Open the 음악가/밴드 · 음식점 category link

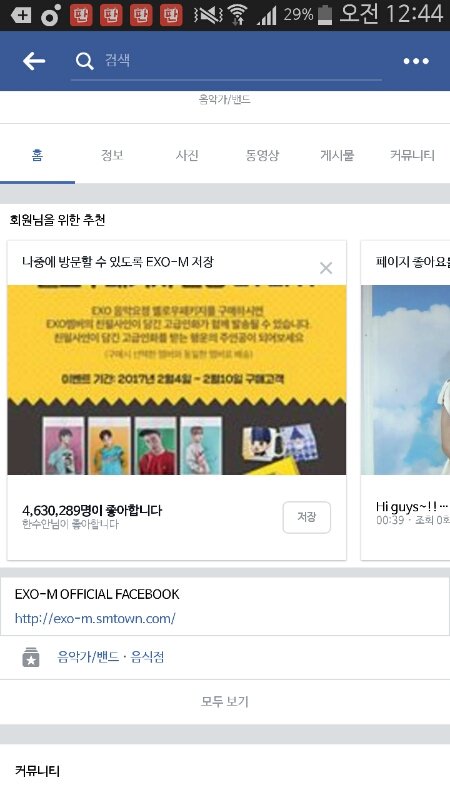[x=111, y=657]
